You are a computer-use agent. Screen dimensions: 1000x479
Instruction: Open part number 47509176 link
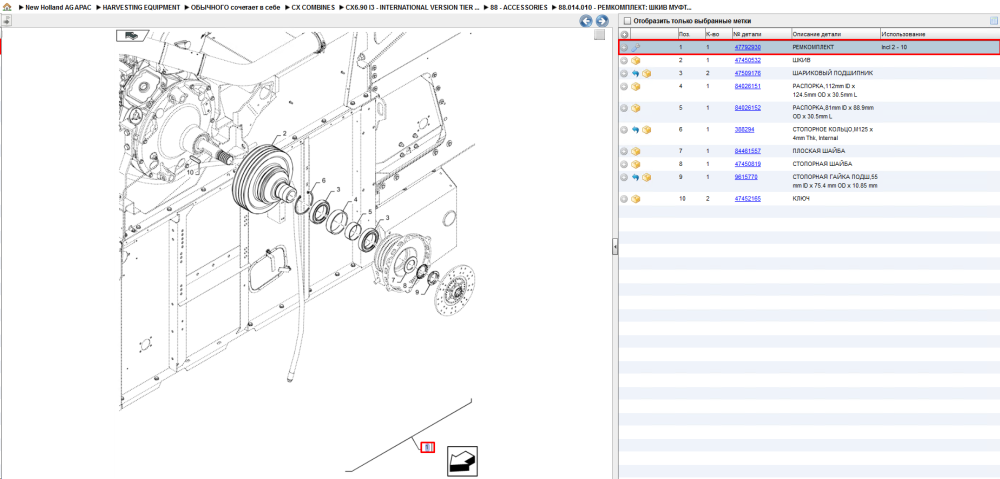pos(747,73)
